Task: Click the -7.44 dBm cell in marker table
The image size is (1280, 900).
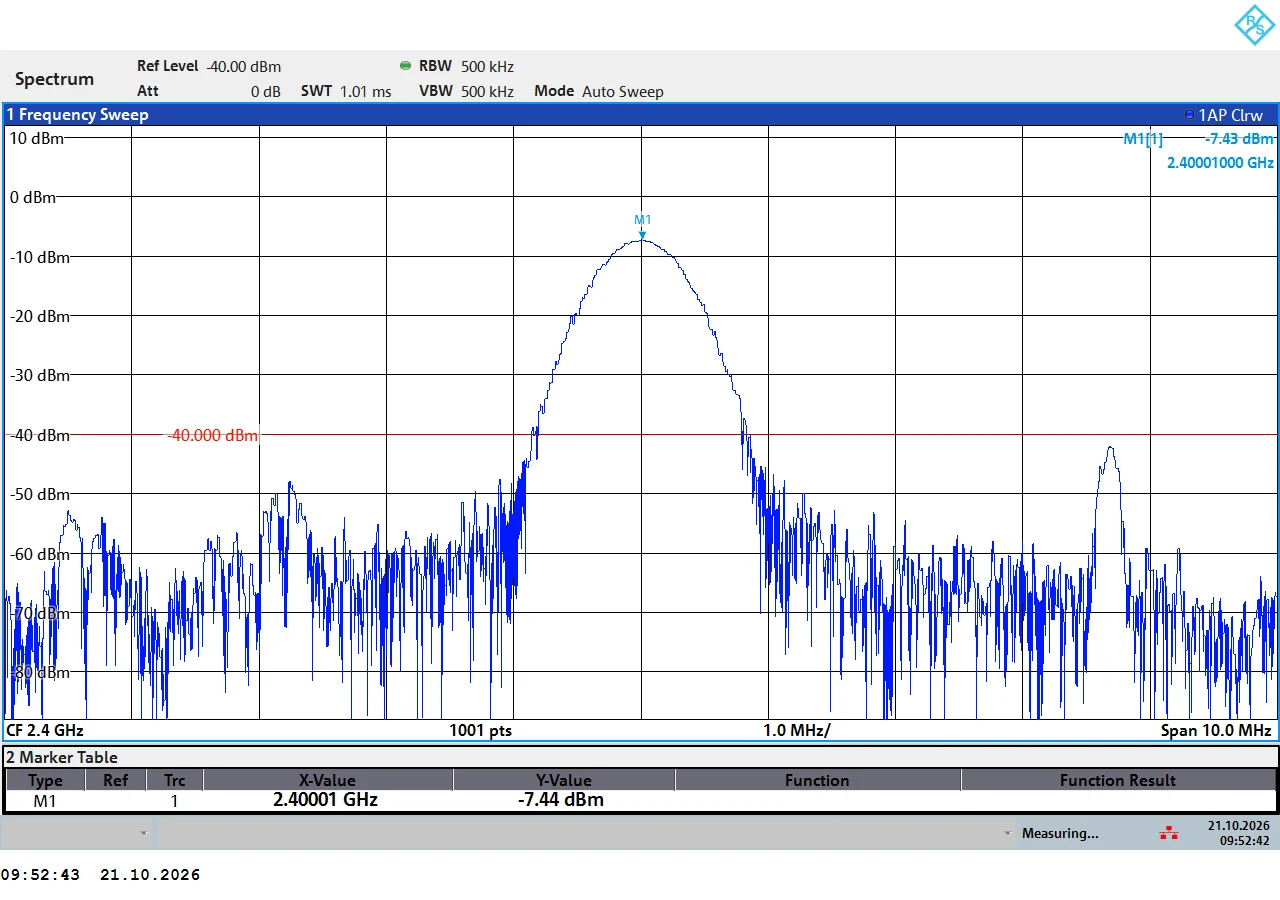Action: pos(560,800)
